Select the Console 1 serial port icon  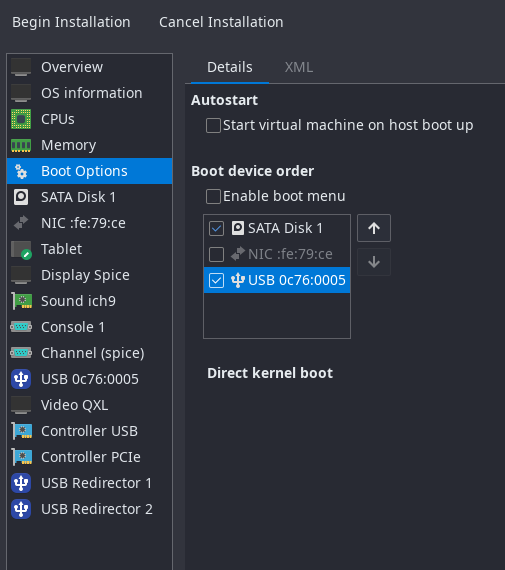21,327
